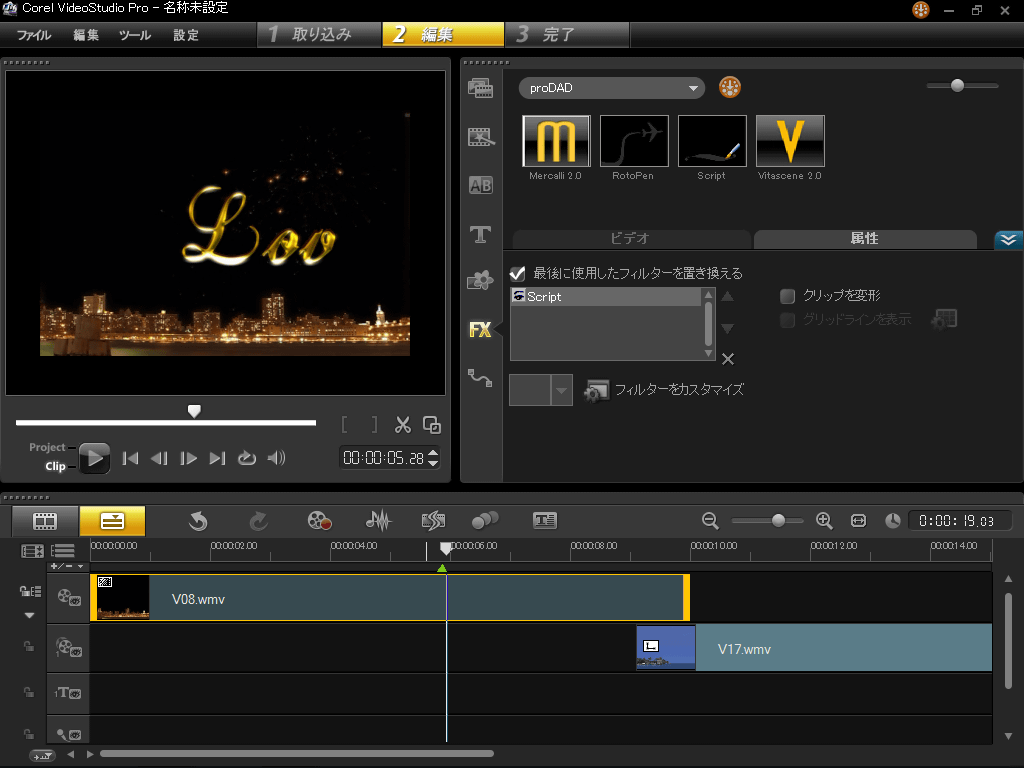
Task: Open the Title (AB) library icon
Action: tap(481, 185)
